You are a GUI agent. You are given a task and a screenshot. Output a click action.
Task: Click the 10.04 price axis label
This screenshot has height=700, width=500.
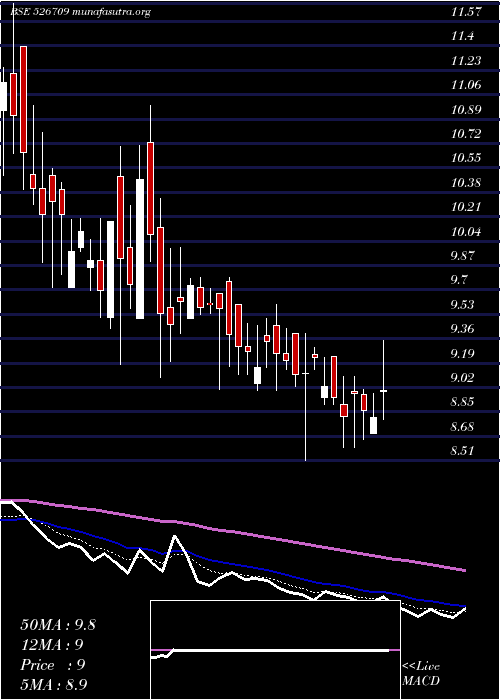(x=466, y=231)
